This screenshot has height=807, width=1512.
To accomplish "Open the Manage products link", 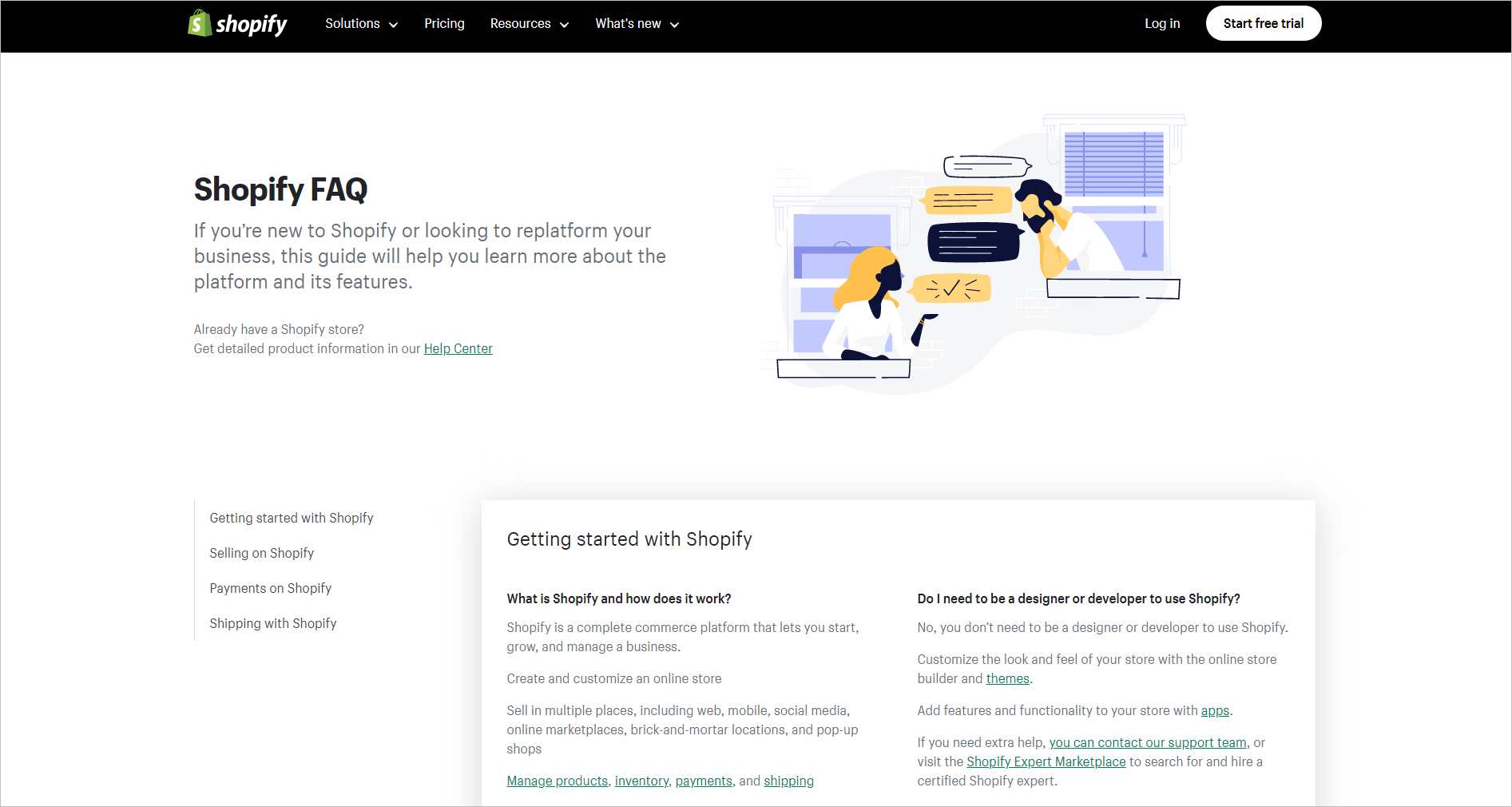I will click(558, 781).
